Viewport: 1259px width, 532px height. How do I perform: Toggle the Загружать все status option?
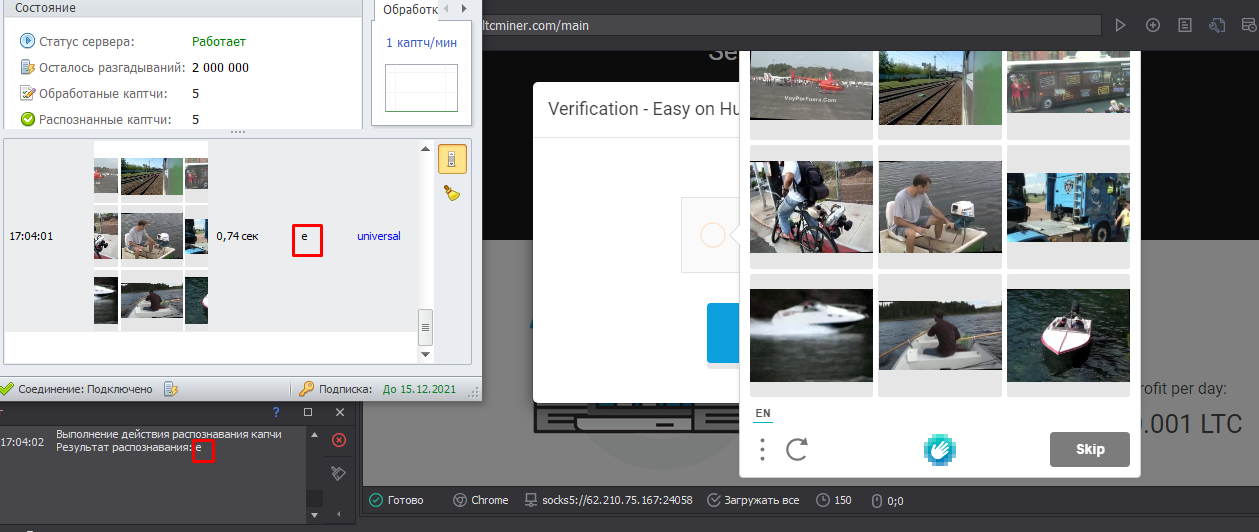tap(753, 500)
